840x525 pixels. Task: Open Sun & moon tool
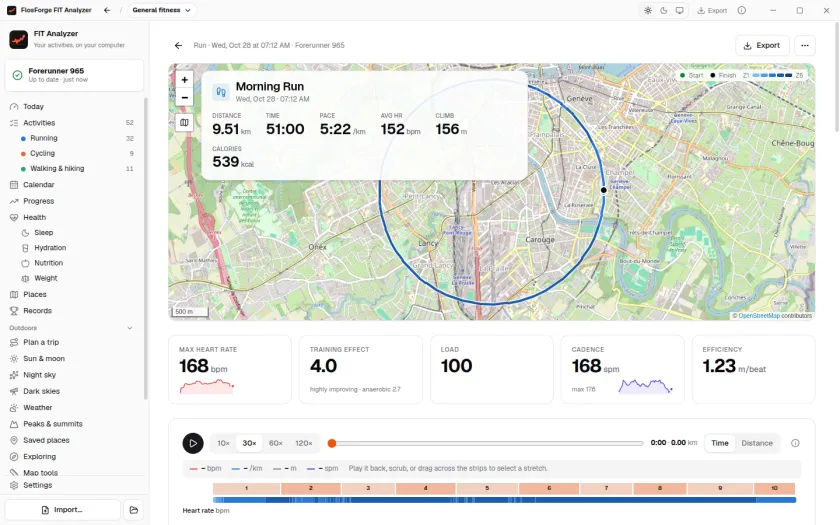point(74,358)
